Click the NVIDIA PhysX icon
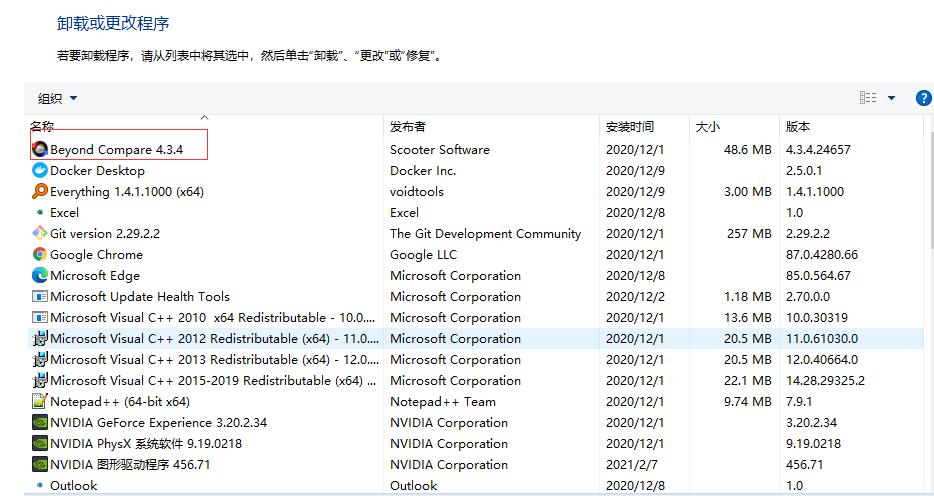 [40, 444]
